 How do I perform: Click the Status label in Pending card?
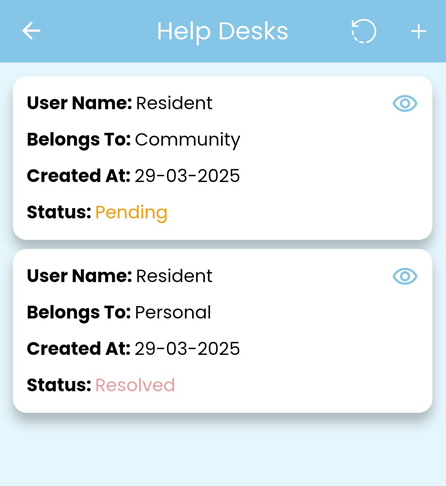[59, 212]
